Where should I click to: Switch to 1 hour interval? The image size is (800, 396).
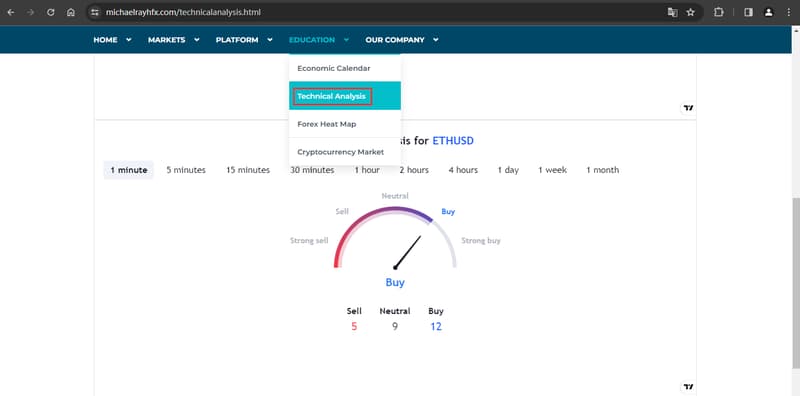(x=367, y=170)
